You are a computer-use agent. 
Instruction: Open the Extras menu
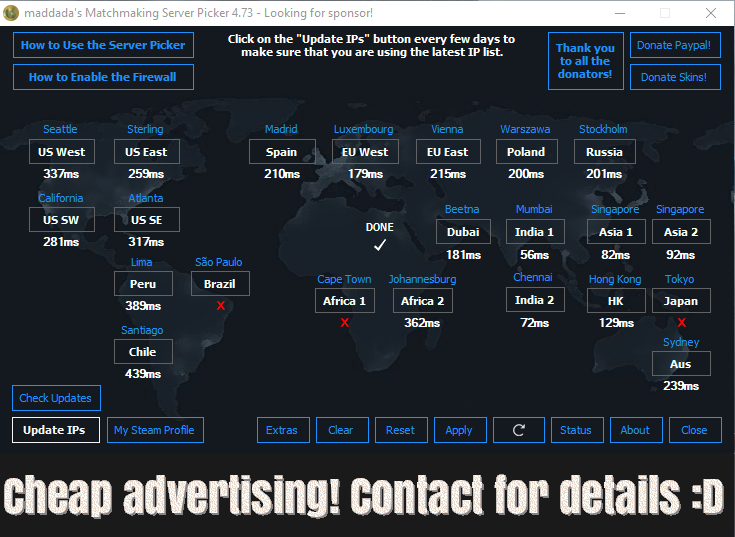coord(282,430)
